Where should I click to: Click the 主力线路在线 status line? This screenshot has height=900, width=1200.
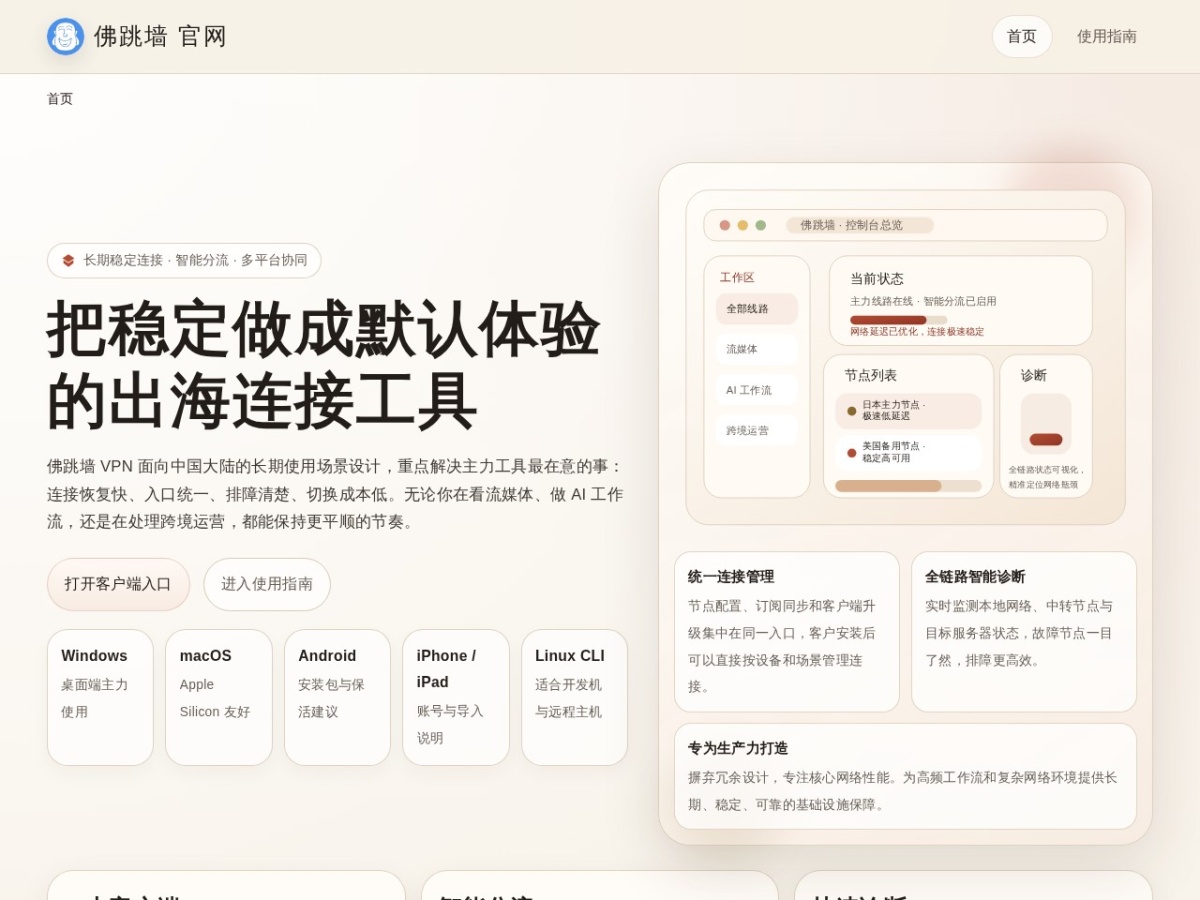click(923, 301)
